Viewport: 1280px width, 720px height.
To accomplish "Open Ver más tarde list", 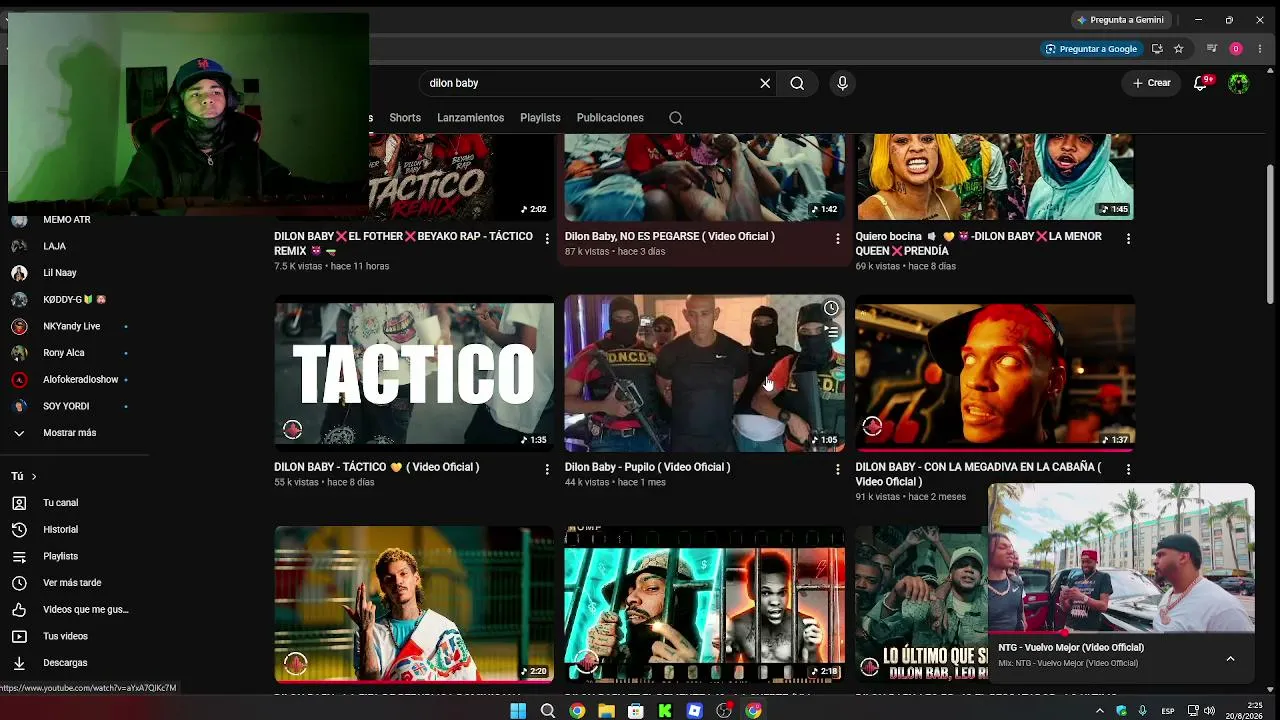I will 70,583.
